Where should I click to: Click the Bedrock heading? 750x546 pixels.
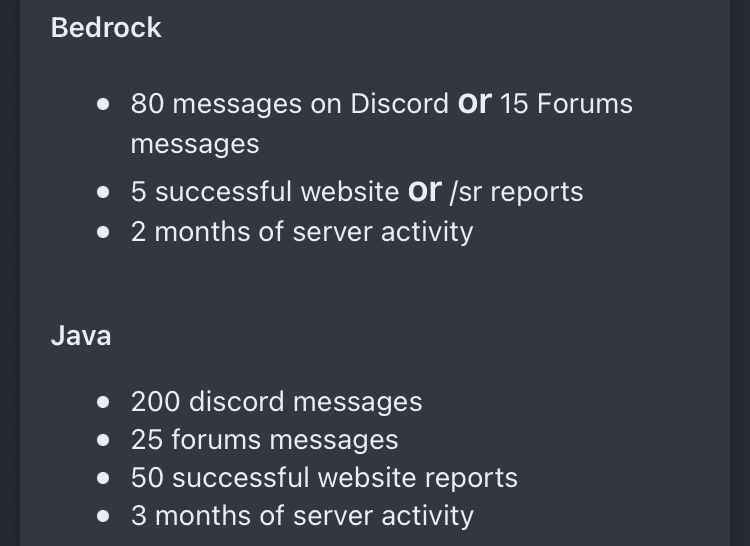(x=106, y=28)
